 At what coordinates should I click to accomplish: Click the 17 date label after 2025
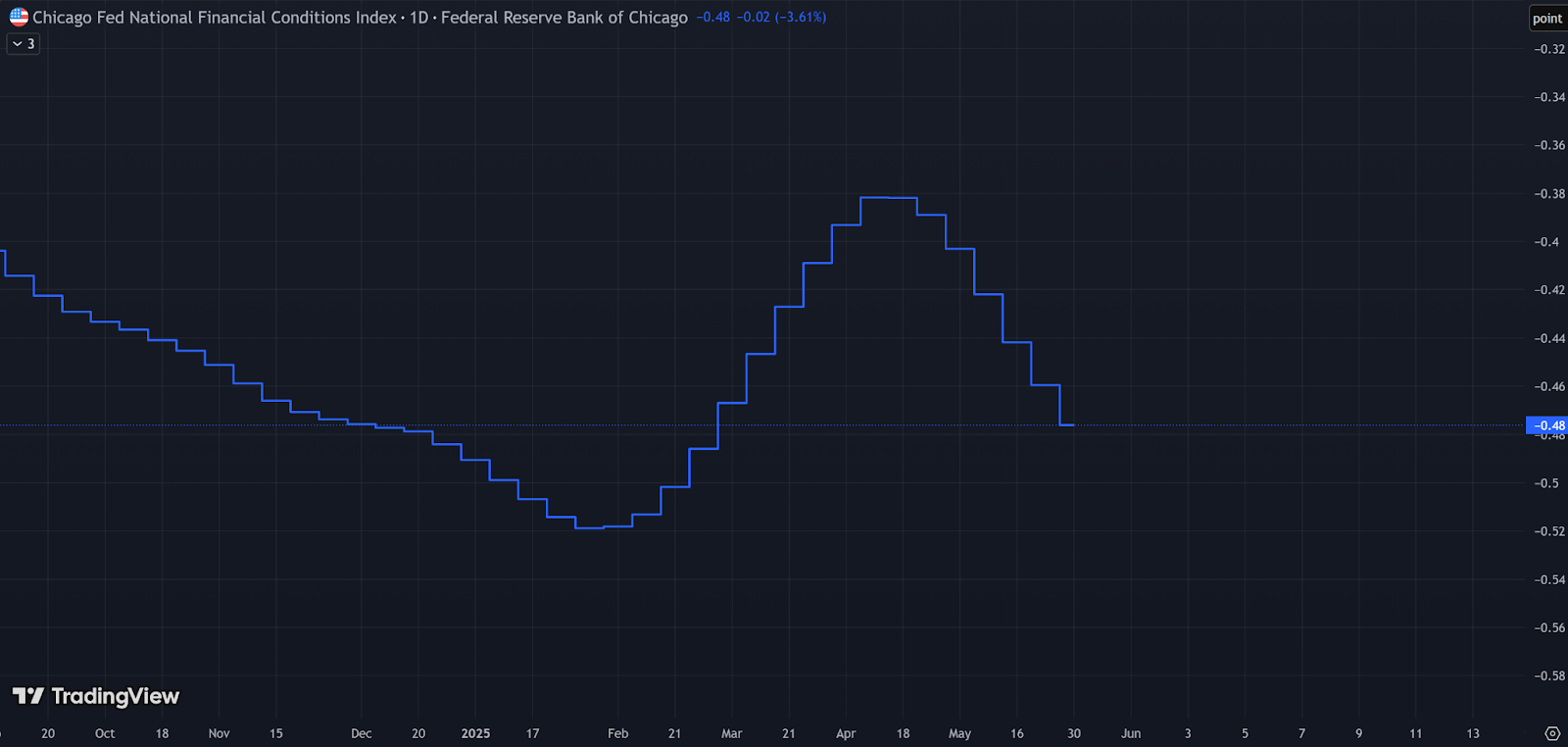coord(532,733)
